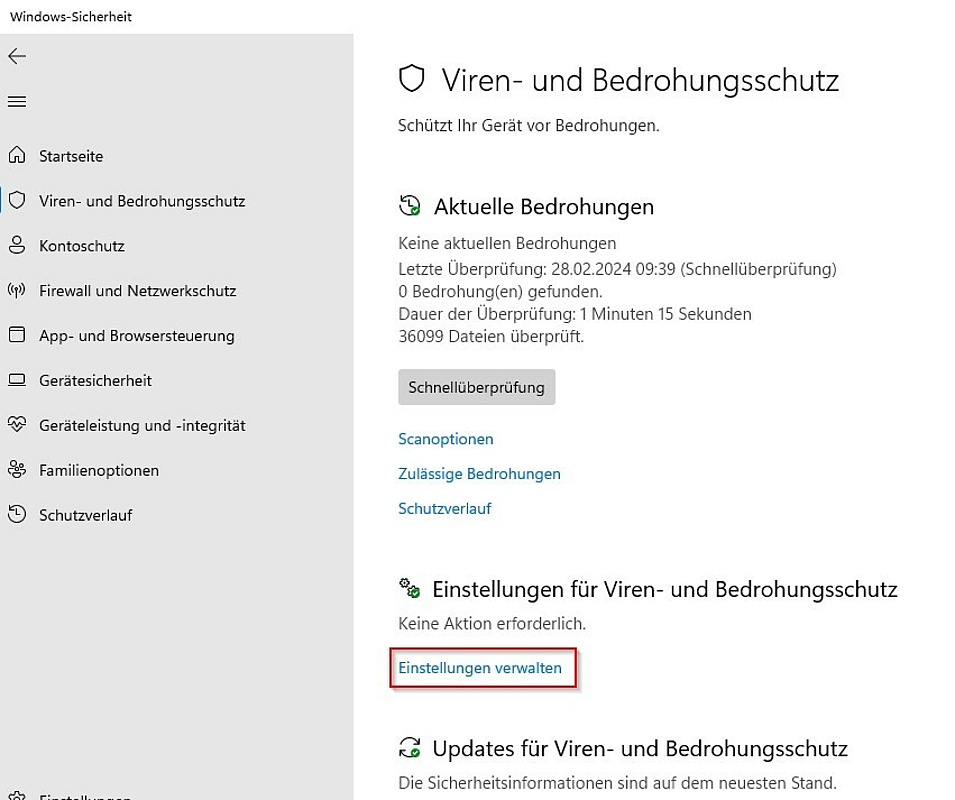Click the shield icon beside Viren- und Bedrohungsschutz in sidebar
The image size is (955, 800).
17,200
